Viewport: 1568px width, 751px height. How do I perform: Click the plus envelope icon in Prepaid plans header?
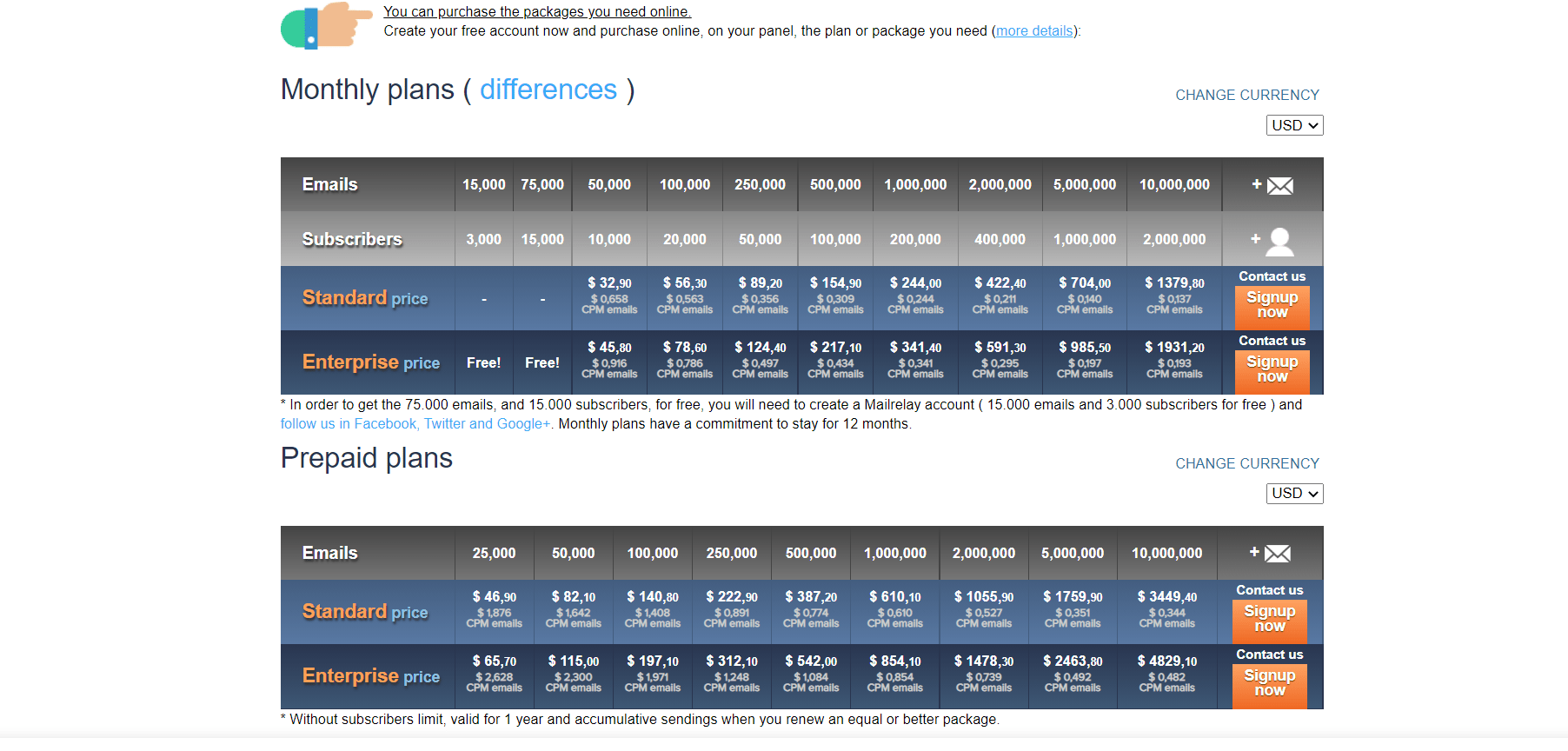click(1270, 553)
